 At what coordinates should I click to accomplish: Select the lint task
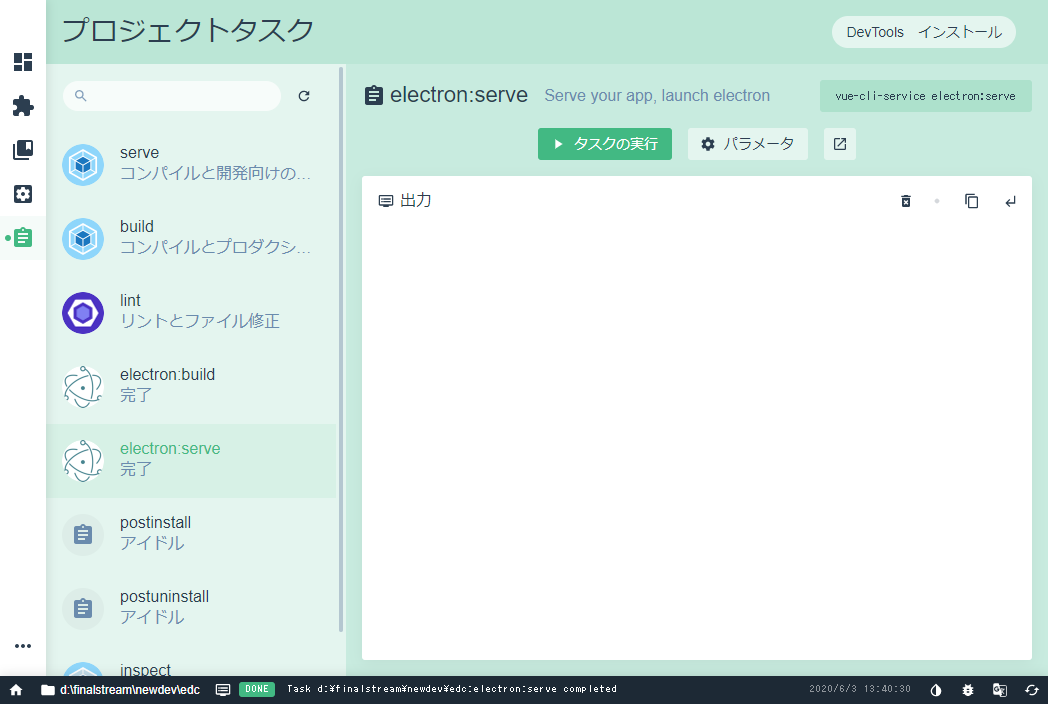click(x=191, y=312)
